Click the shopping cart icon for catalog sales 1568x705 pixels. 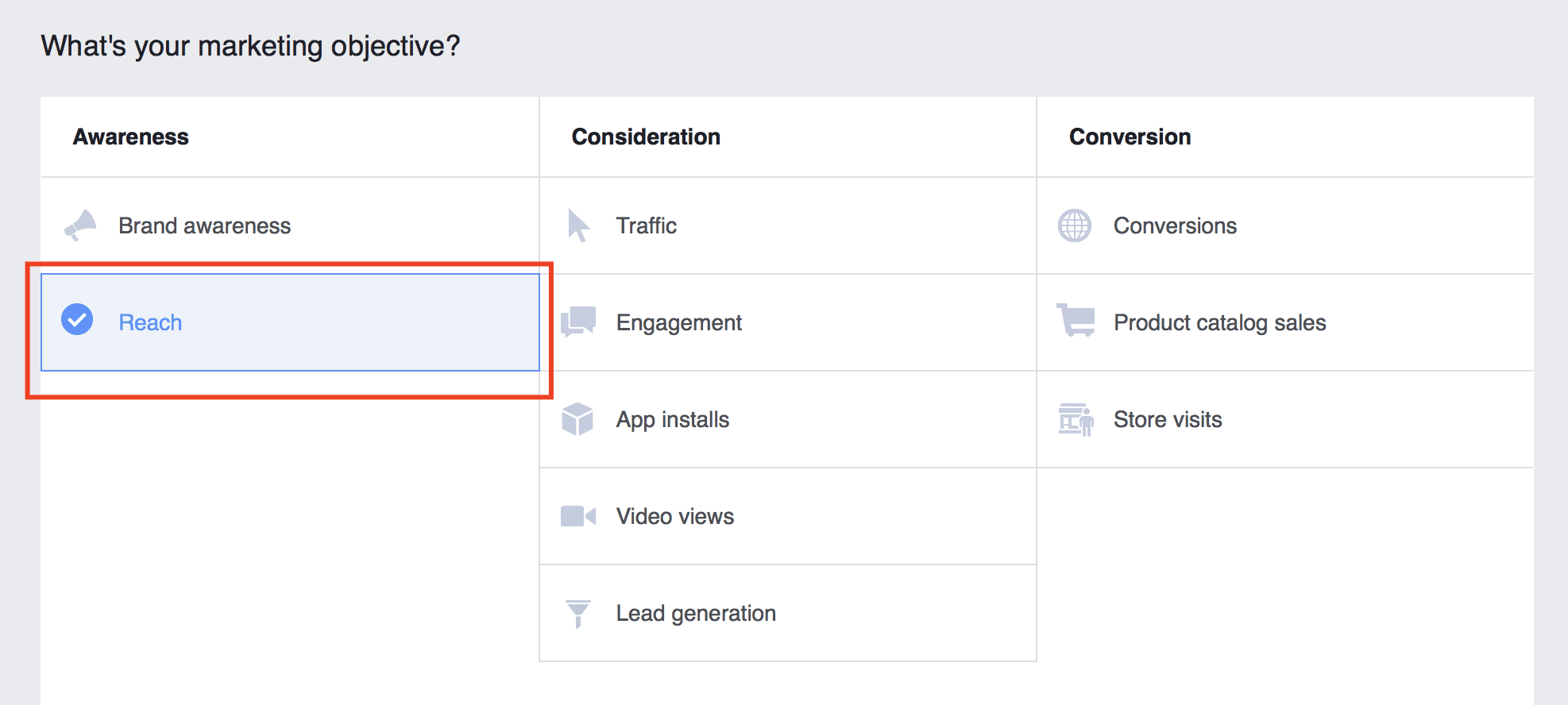[x=1076, y=321]
